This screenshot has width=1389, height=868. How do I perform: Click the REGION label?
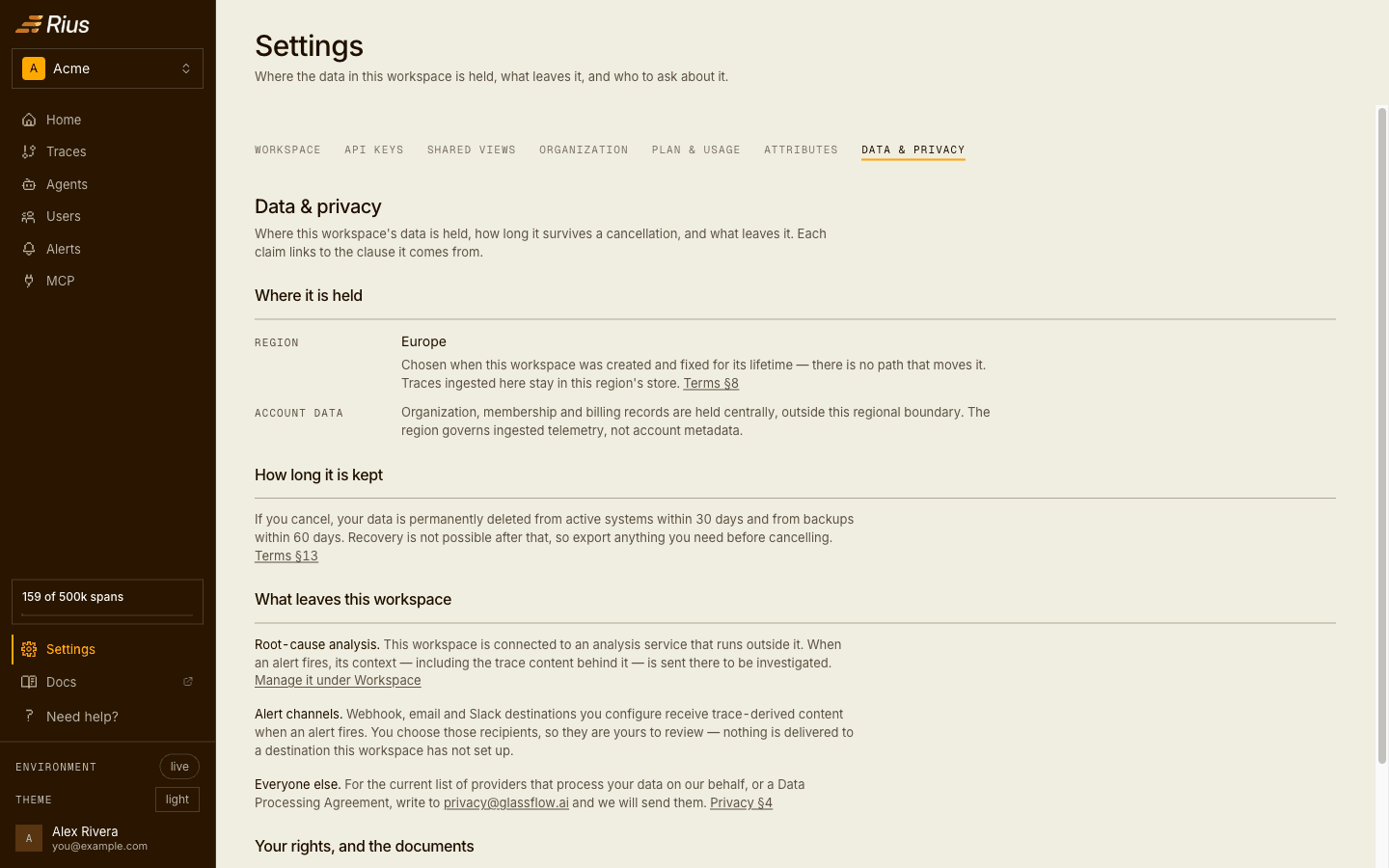point(277,342)
